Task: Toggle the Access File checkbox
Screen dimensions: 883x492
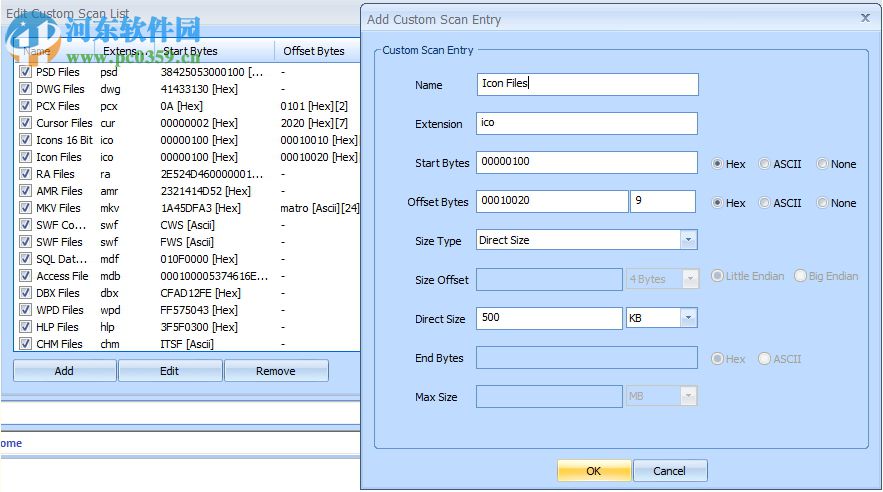Action: point(25,275)
